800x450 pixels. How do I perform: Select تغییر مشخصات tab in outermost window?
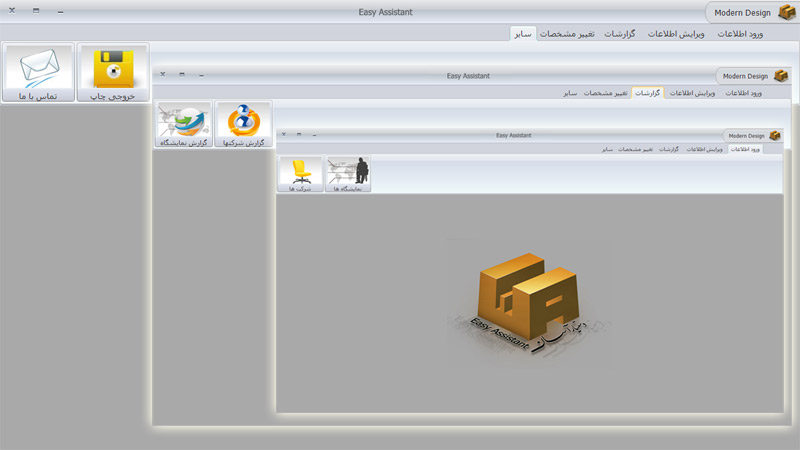(x=567, y=34)
